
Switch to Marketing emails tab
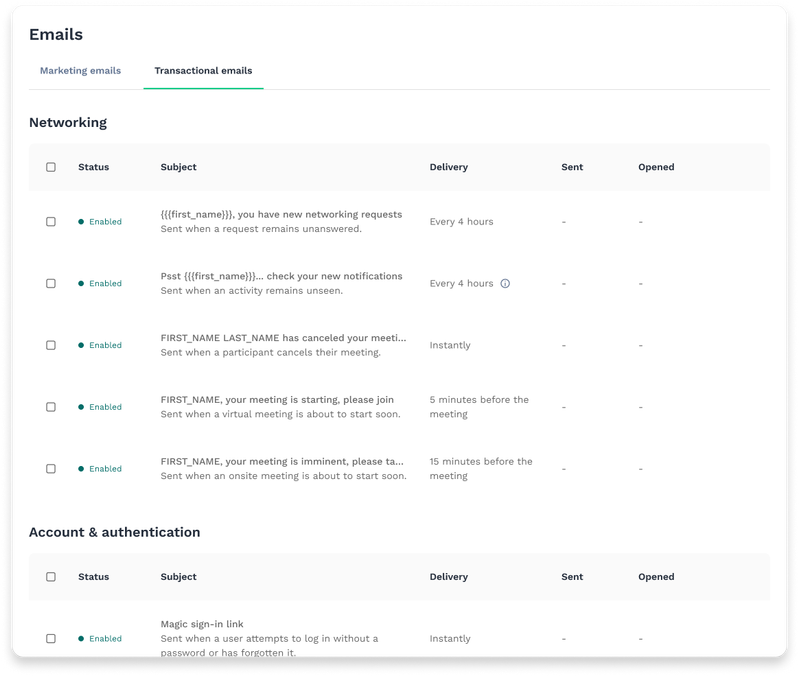pos(80,71)
